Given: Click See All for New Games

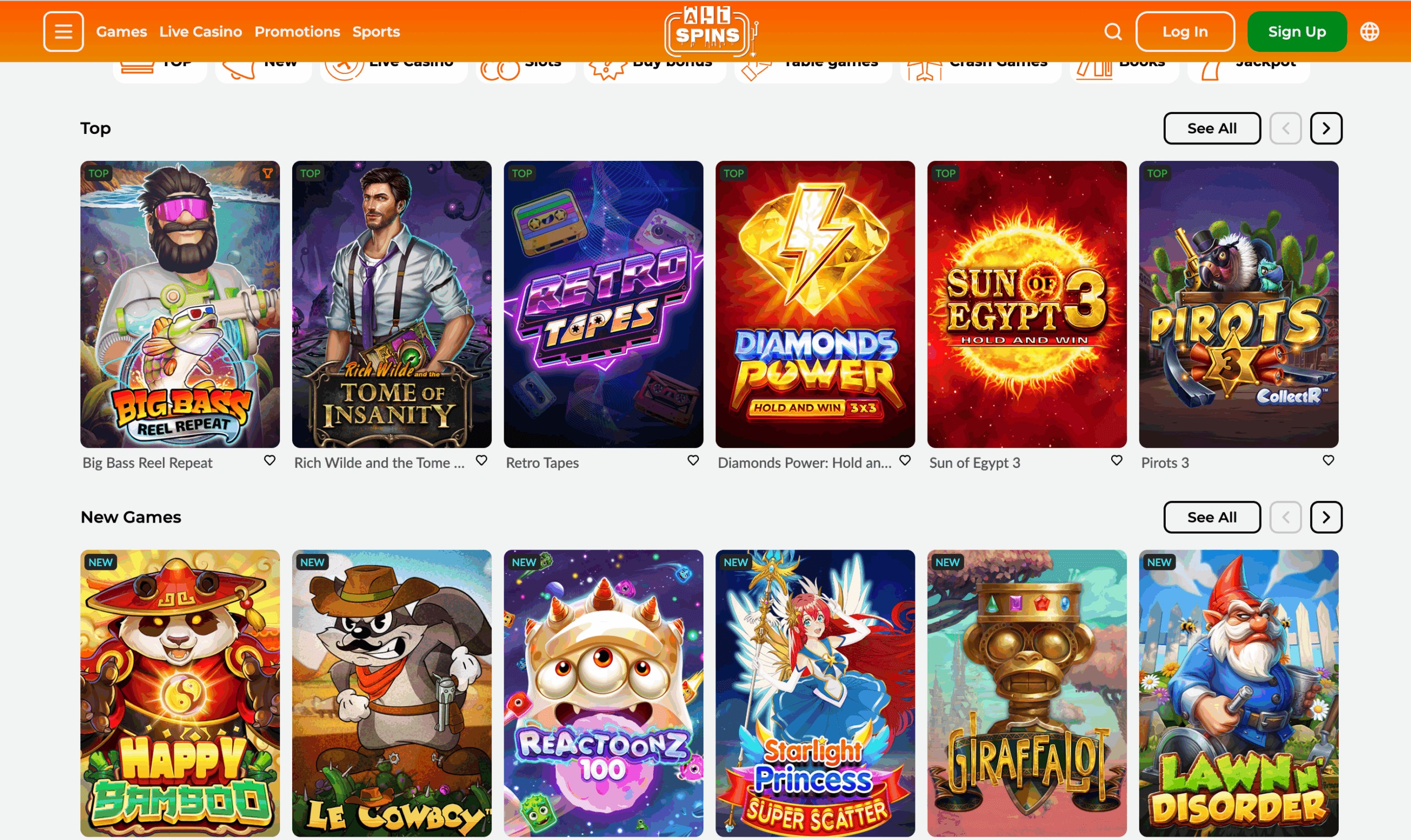Looking at the screenshot, I should pos(1212,518).
